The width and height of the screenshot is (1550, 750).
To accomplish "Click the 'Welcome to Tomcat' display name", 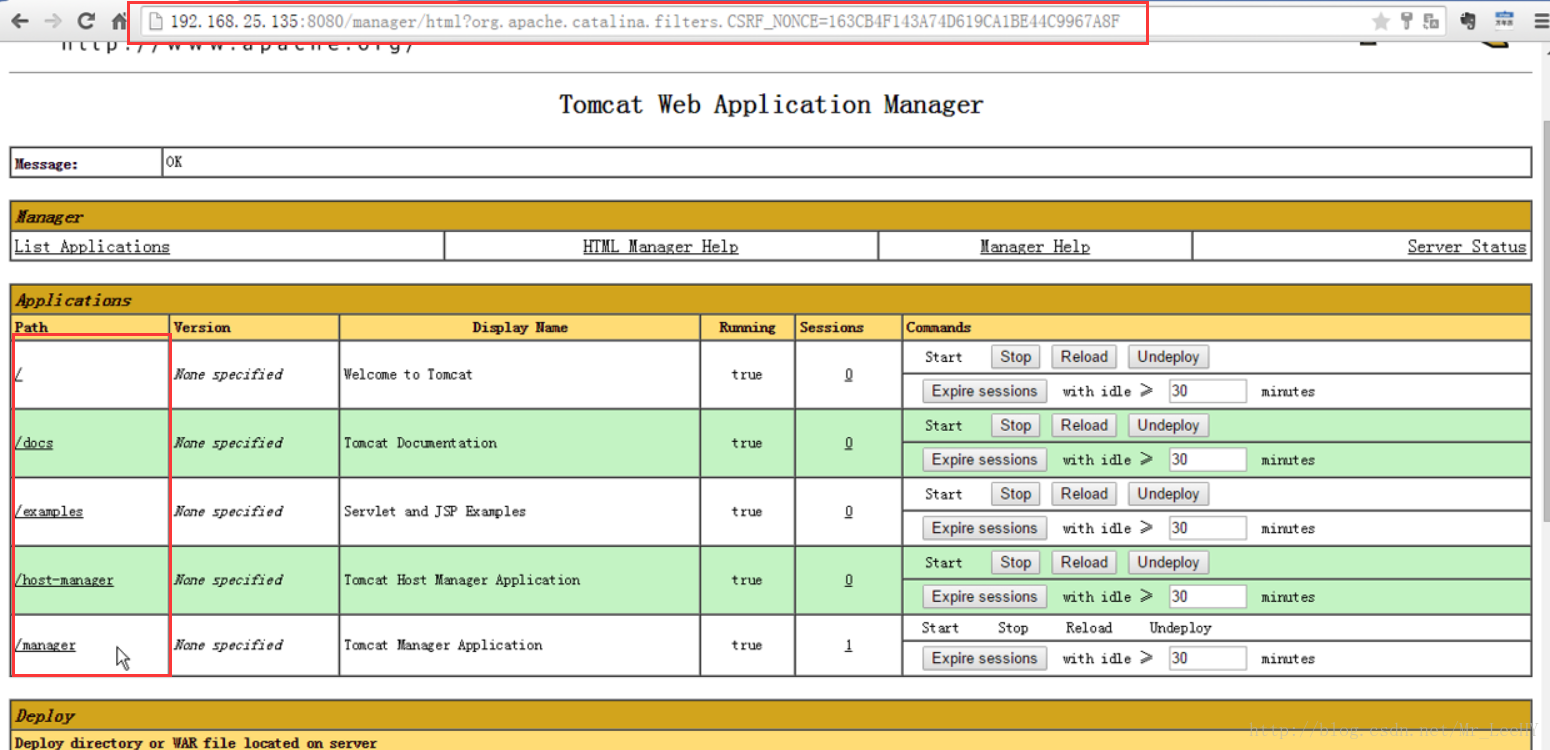I will 408,374.
